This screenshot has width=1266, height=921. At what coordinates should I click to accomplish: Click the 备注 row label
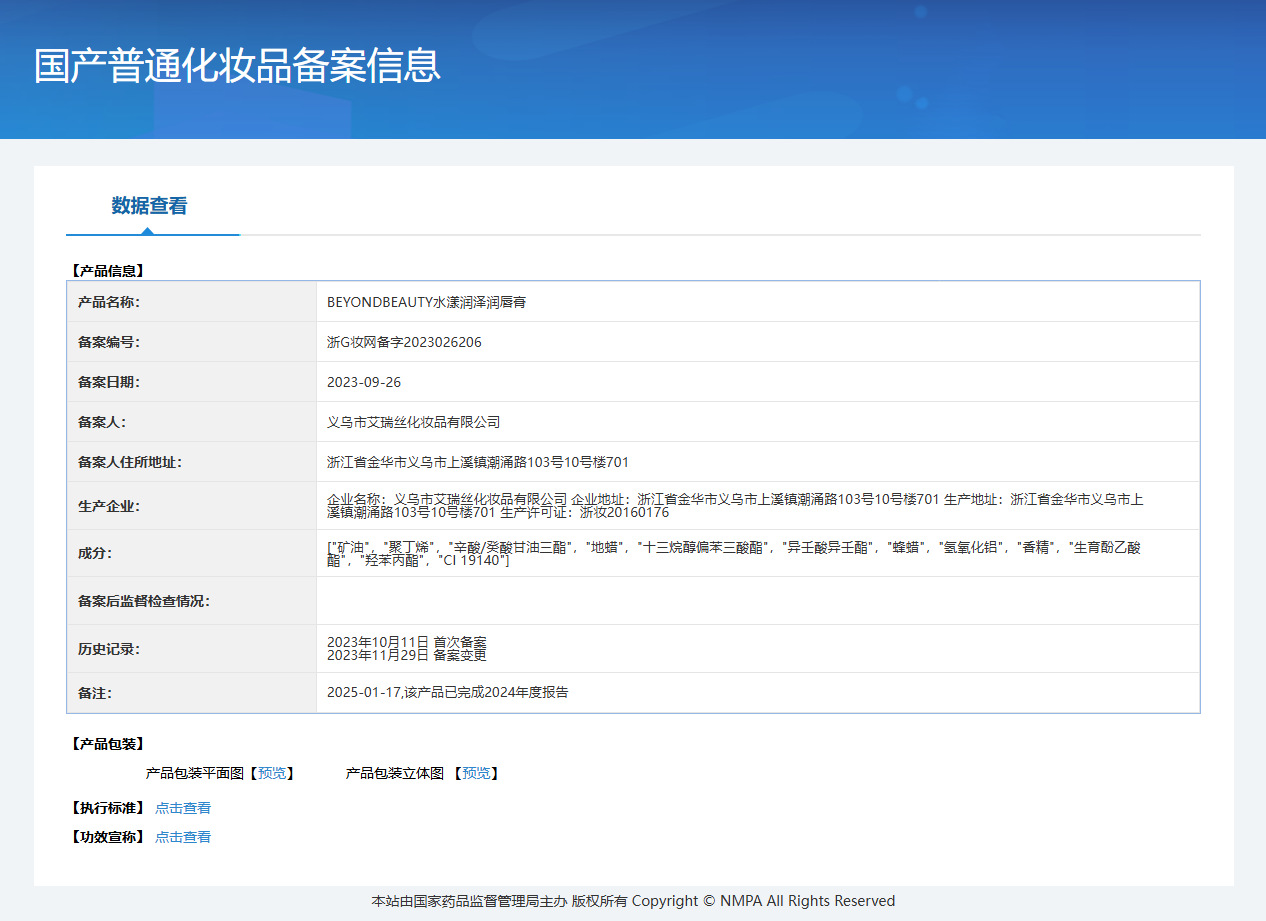(x=95, y=692)
